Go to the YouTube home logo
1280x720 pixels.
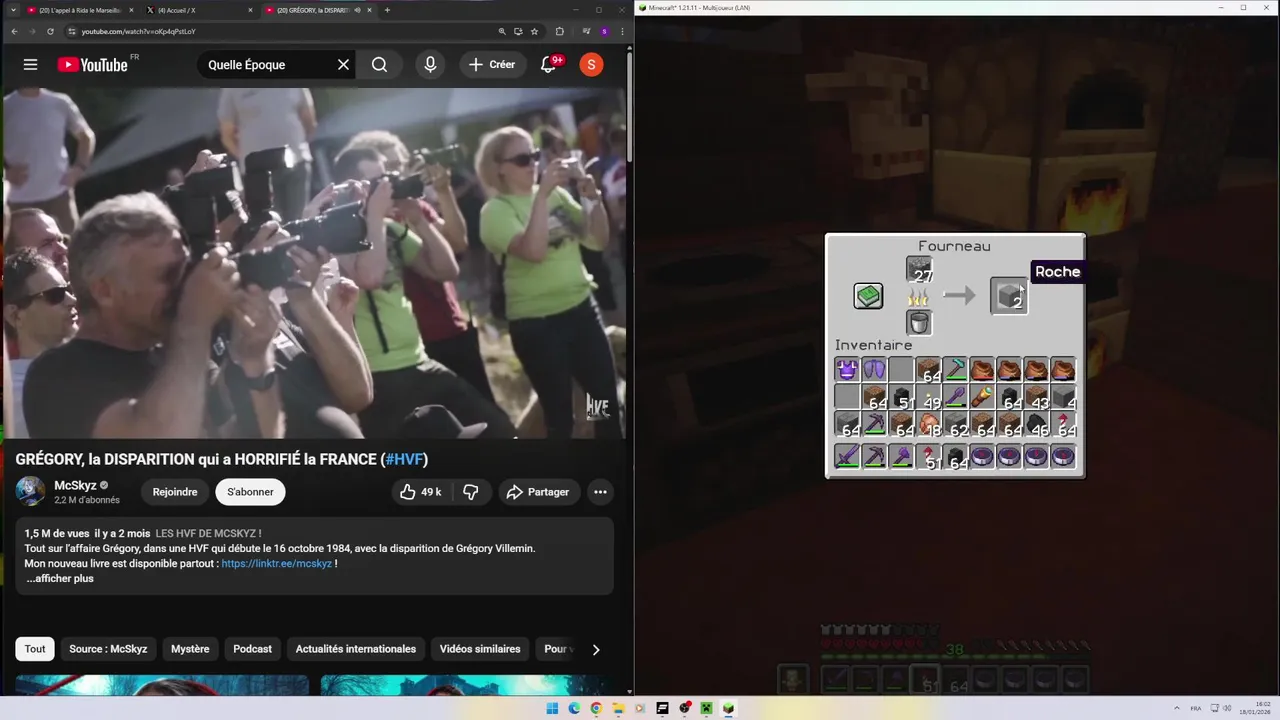click(x=92, y=65)
